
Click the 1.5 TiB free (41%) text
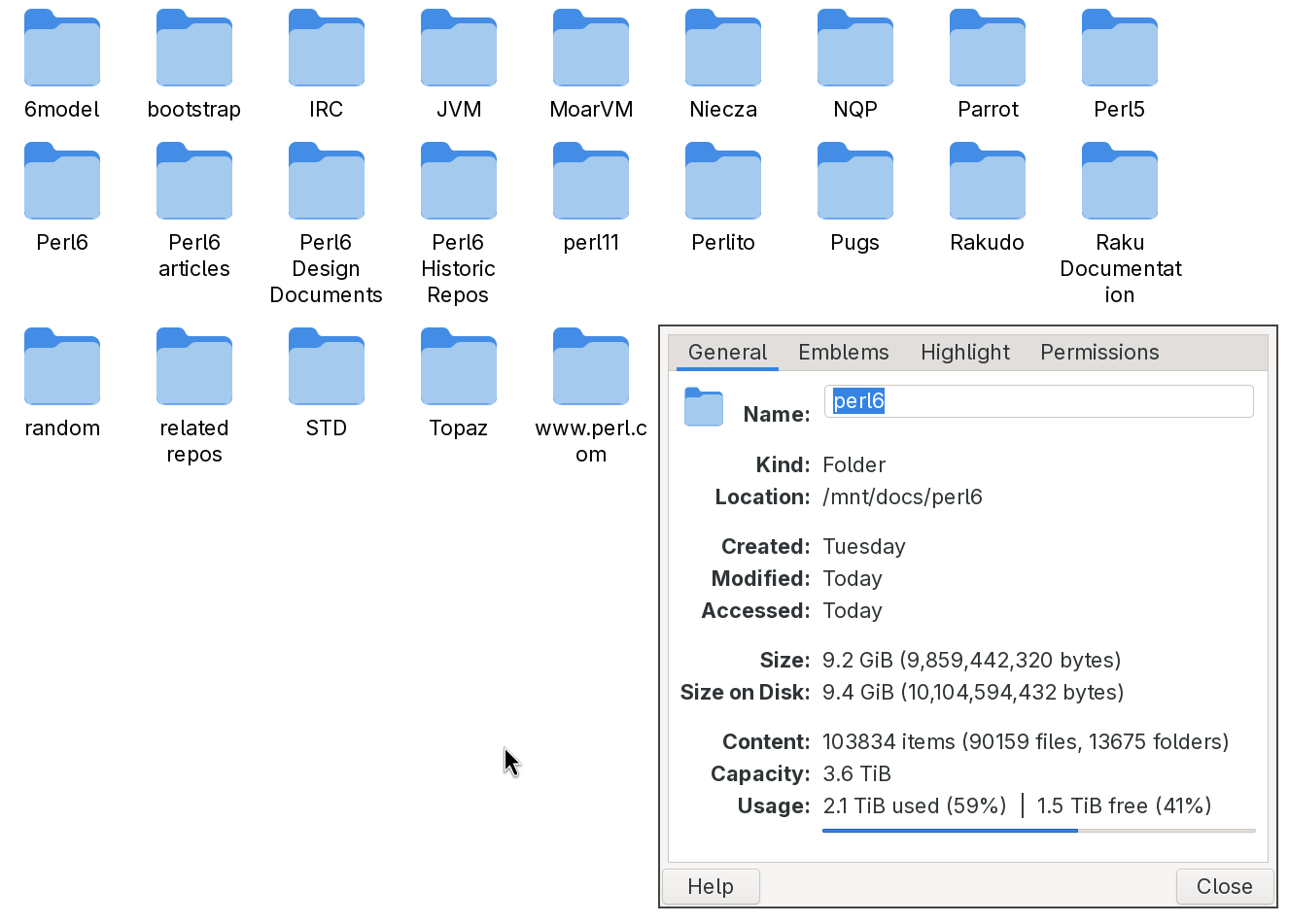pos(1124,806)
